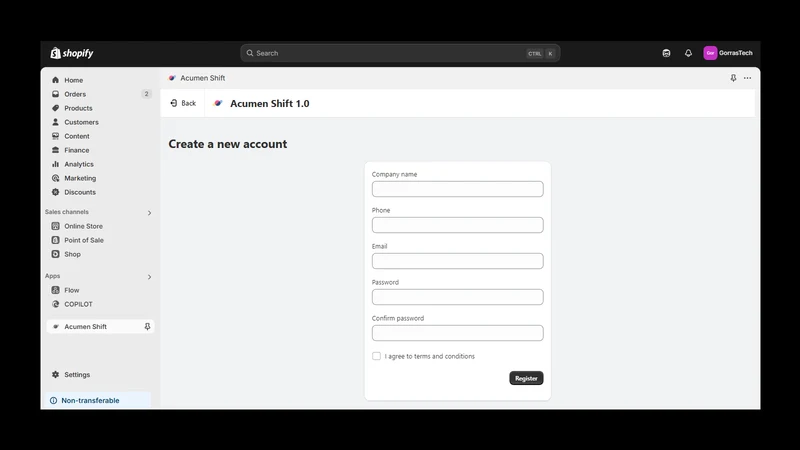Expand the Sales channels section chevron
The image size is (800, 450).
click(x=149, y=213)
